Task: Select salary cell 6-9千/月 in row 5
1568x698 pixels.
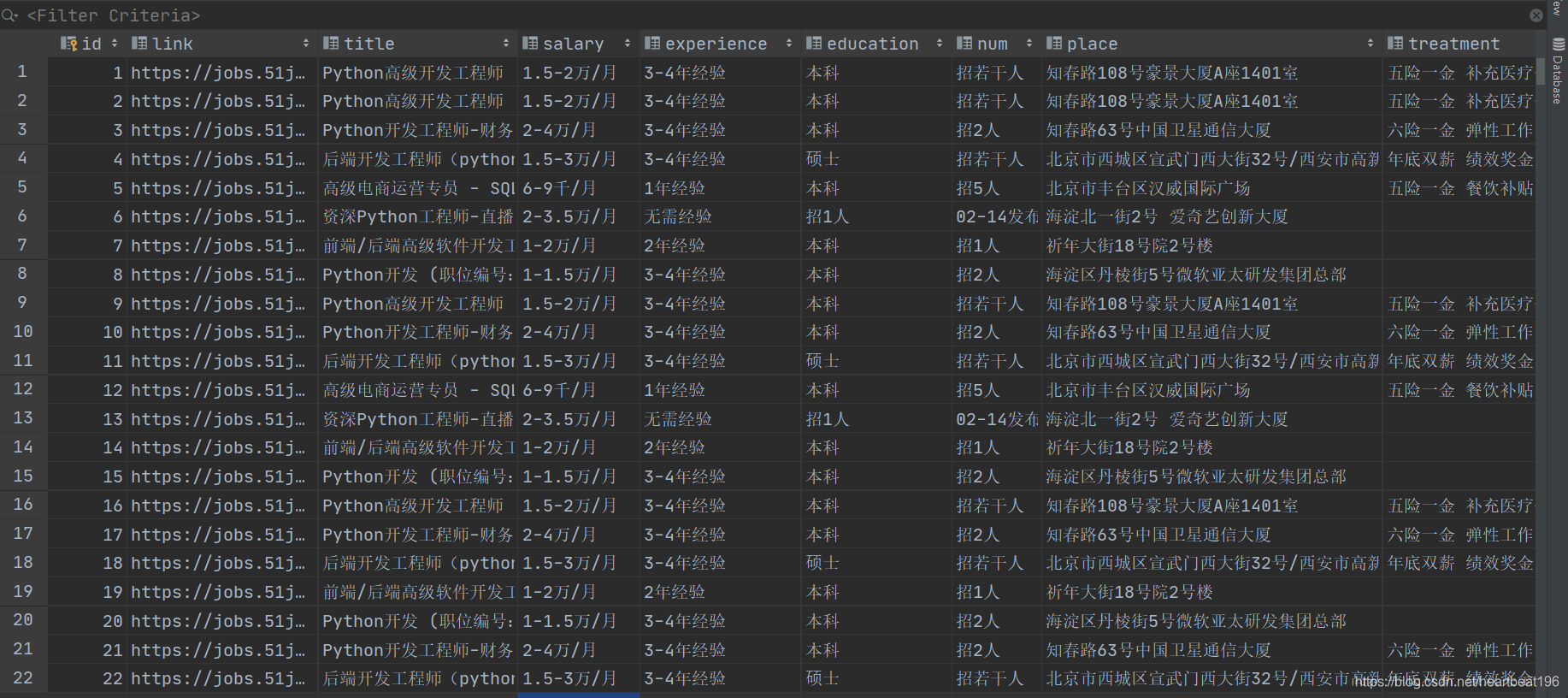Action: pos(578,188)
